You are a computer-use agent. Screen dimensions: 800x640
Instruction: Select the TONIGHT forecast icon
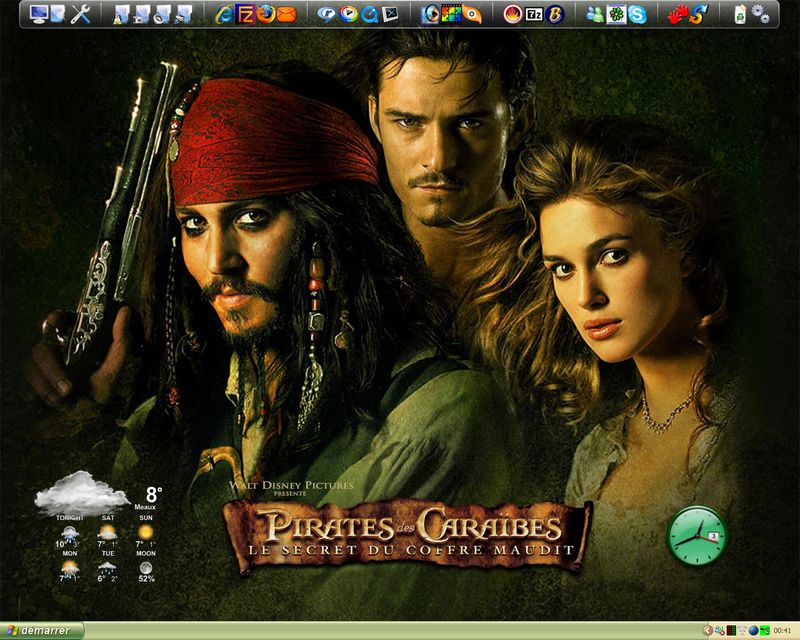click(70, 534)
